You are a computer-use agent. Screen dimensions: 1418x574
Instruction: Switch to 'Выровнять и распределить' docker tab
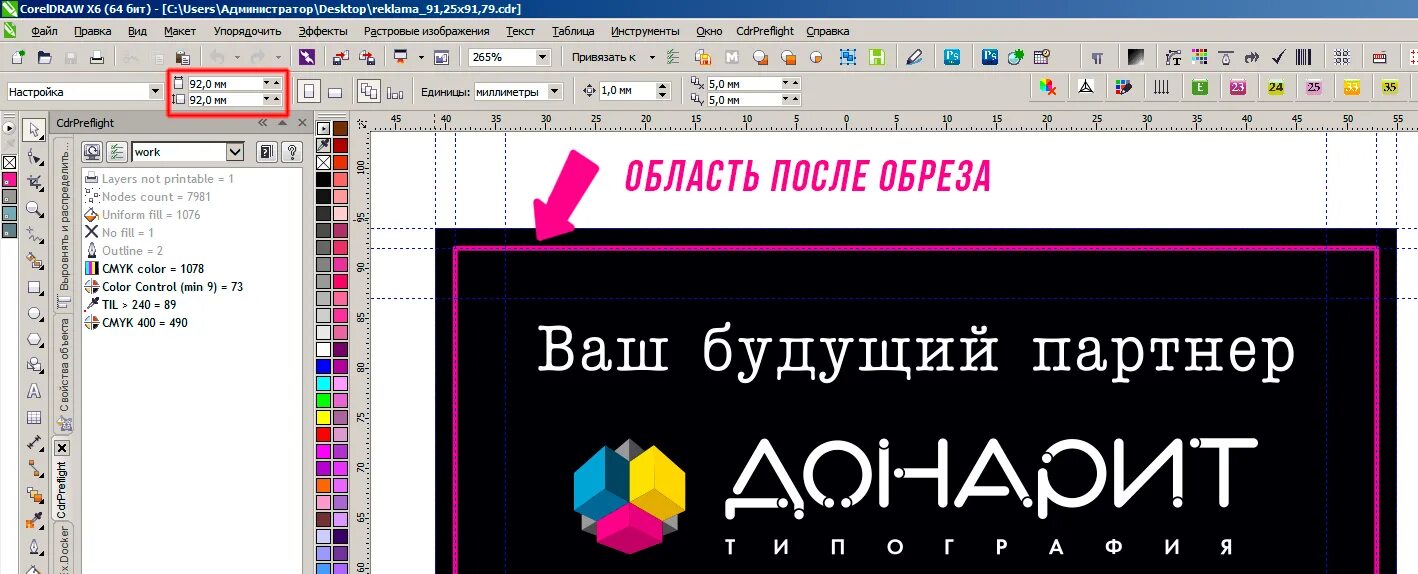point(63,227)
